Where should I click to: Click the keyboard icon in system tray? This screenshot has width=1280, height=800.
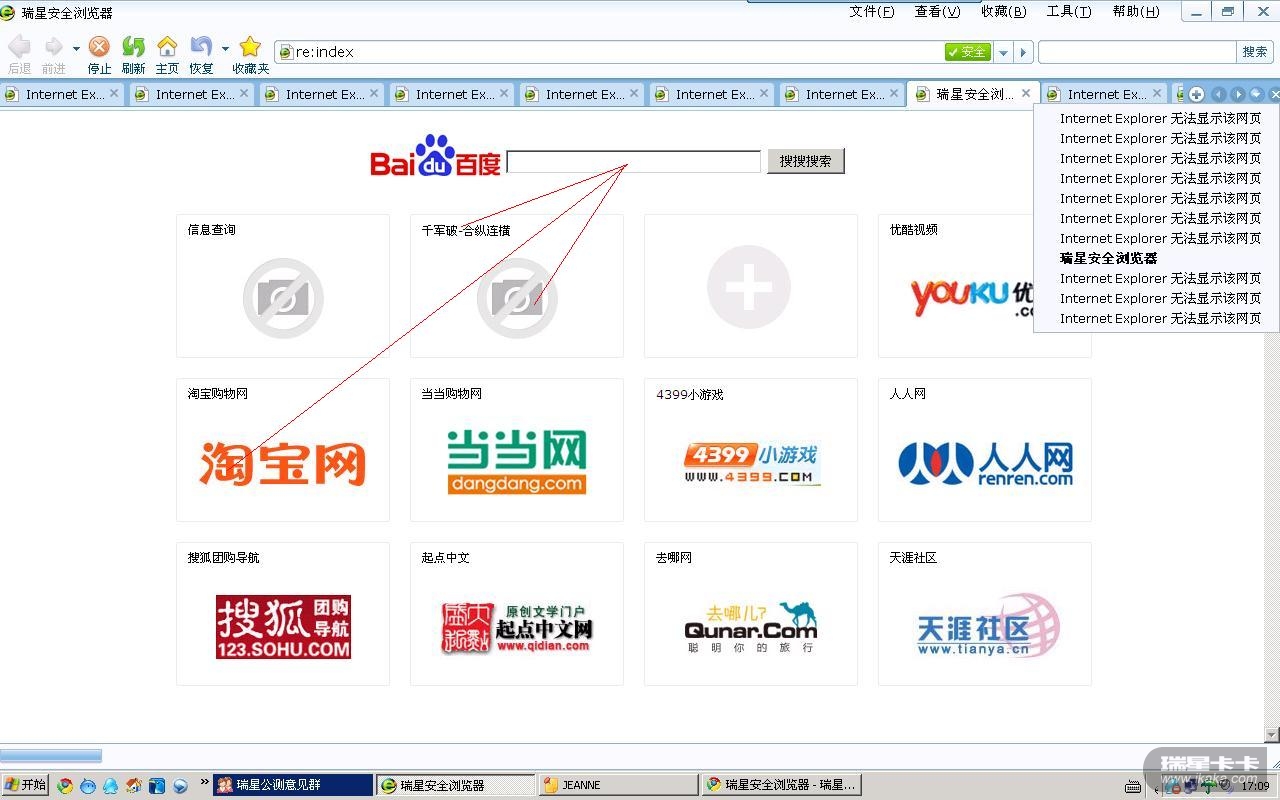1132,786
